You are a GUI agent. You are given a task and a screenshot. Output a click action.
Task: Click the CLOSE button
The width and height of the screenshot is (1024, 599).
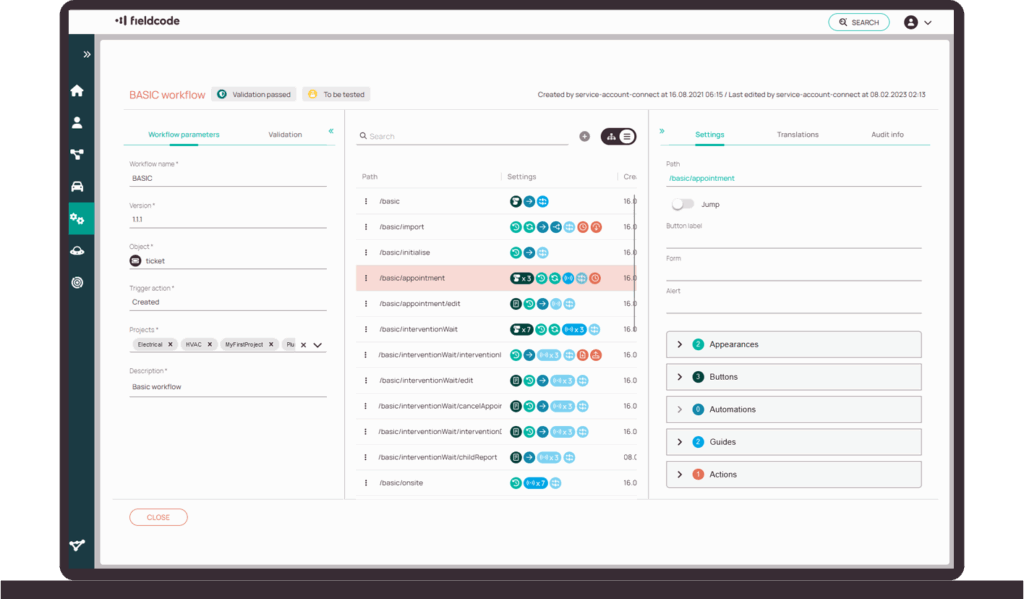pos(158,517)
